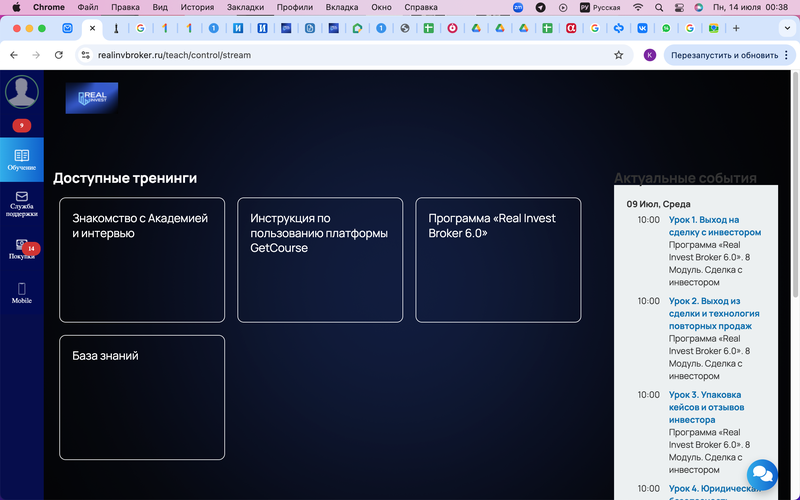800x500 pixels.
Task: Open training Знакомство с Академией и интервью
Action: [x=142, y=260]
